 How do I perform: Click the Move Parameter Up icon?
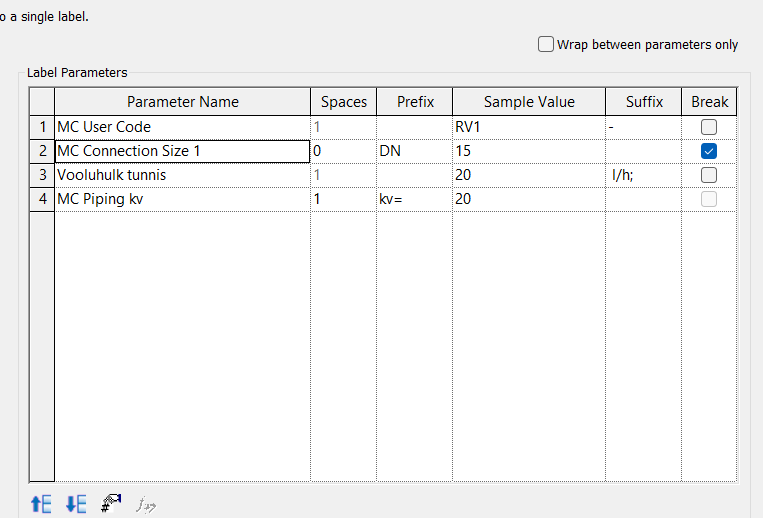(x=41, y=504)
